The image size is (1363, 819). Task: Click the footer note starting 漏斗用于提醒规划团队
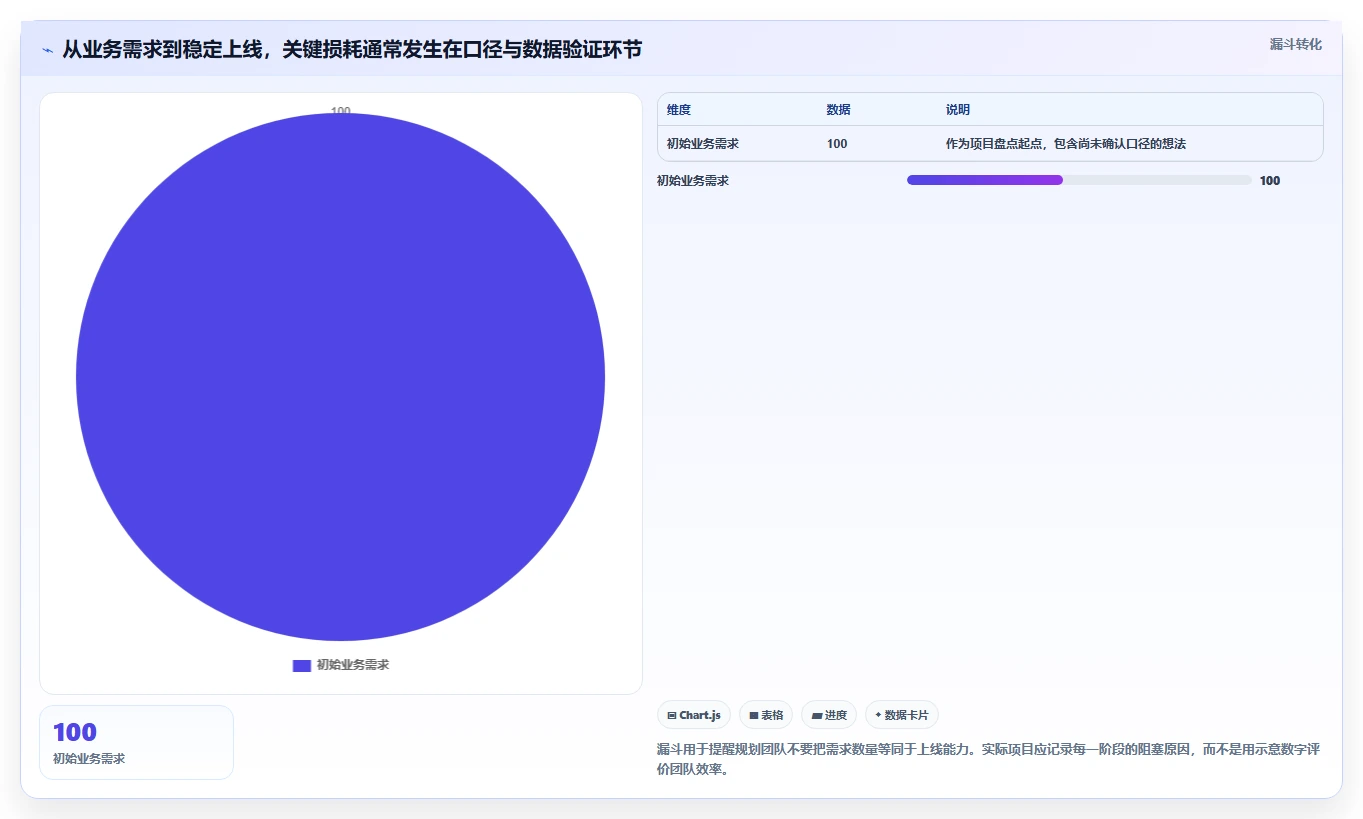pyautogui.click(x=989, y=759)
